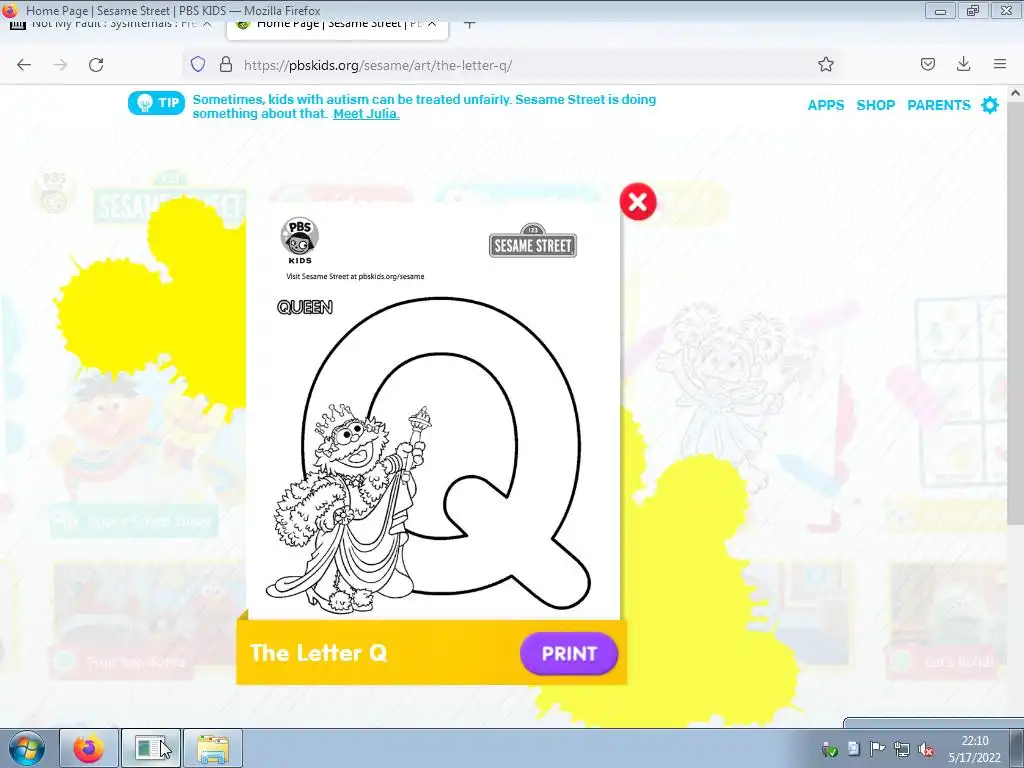The image size is (1024, 768).
Task: Close the Sesame Street tab
Action: 432,24
